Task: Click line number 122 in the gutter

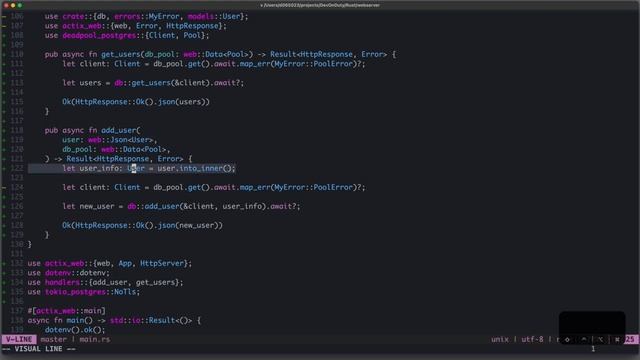Action: pyautogui.click(x=17, y=168)
